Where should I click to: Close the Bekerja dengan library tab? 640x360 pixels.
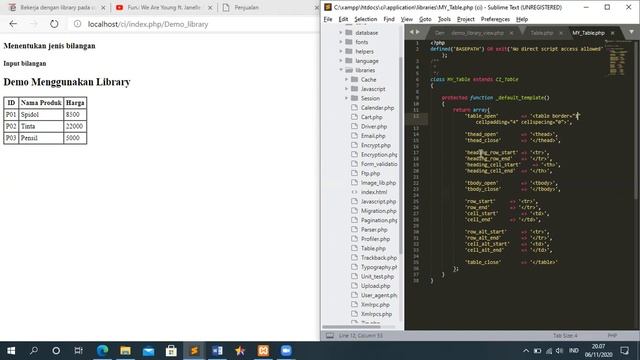click(103, 7)
